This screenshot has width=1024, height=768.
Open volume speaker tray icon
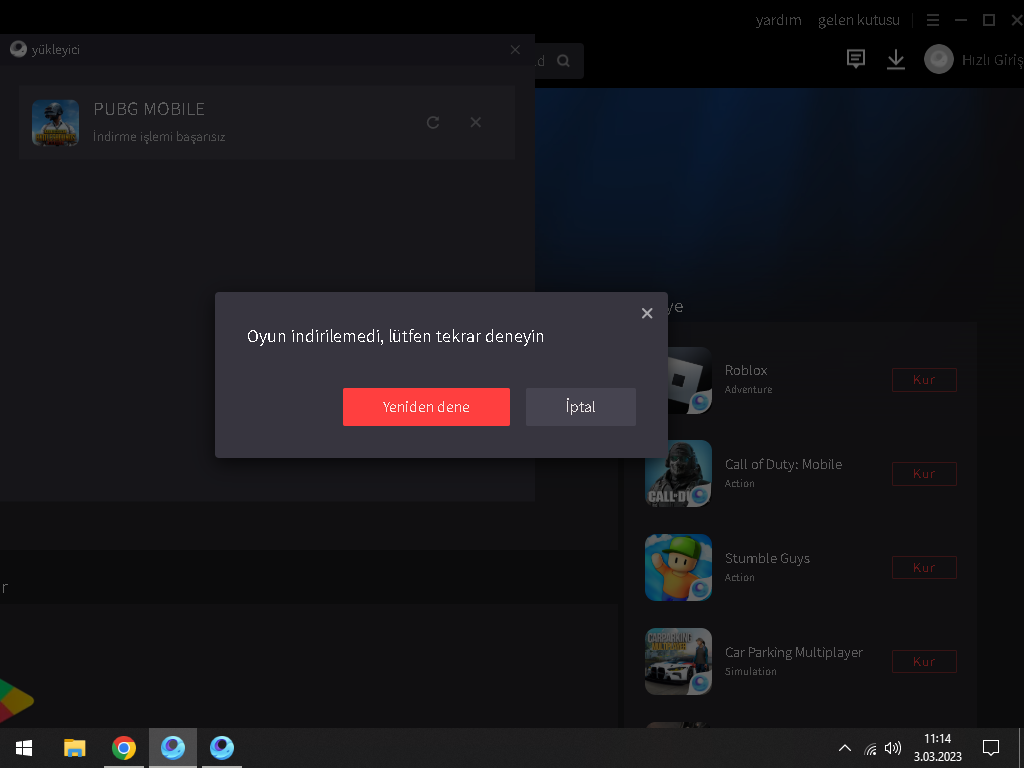[893, 748]
